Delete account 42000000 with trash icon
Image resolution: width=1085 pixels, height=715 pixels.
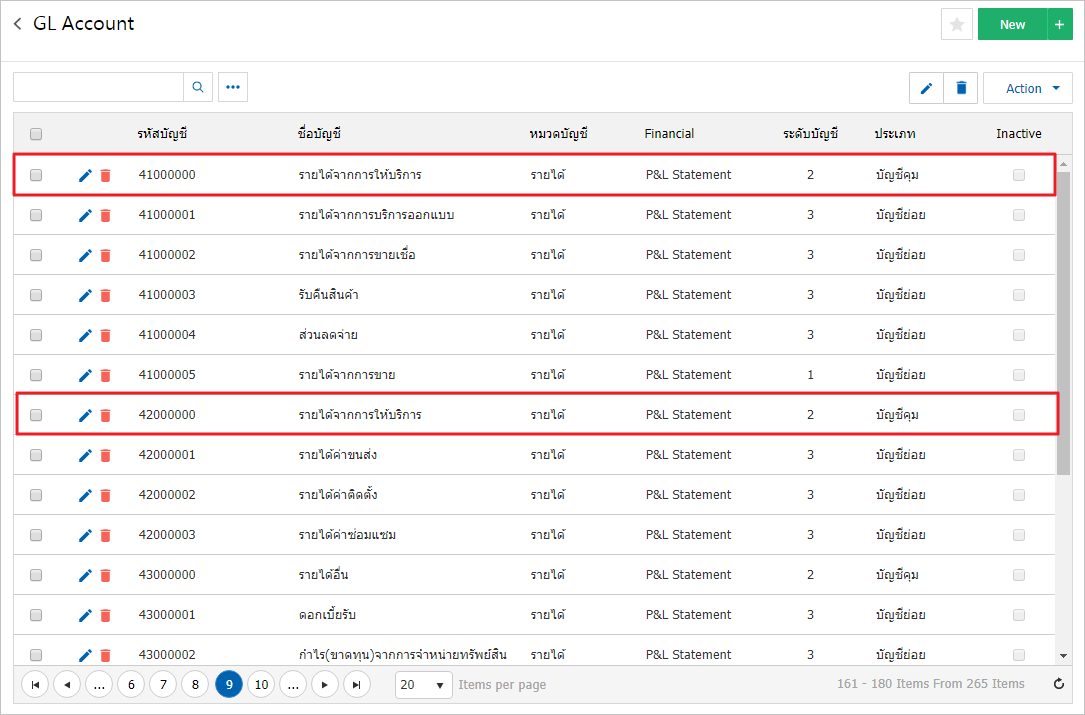tap(105, 415)
